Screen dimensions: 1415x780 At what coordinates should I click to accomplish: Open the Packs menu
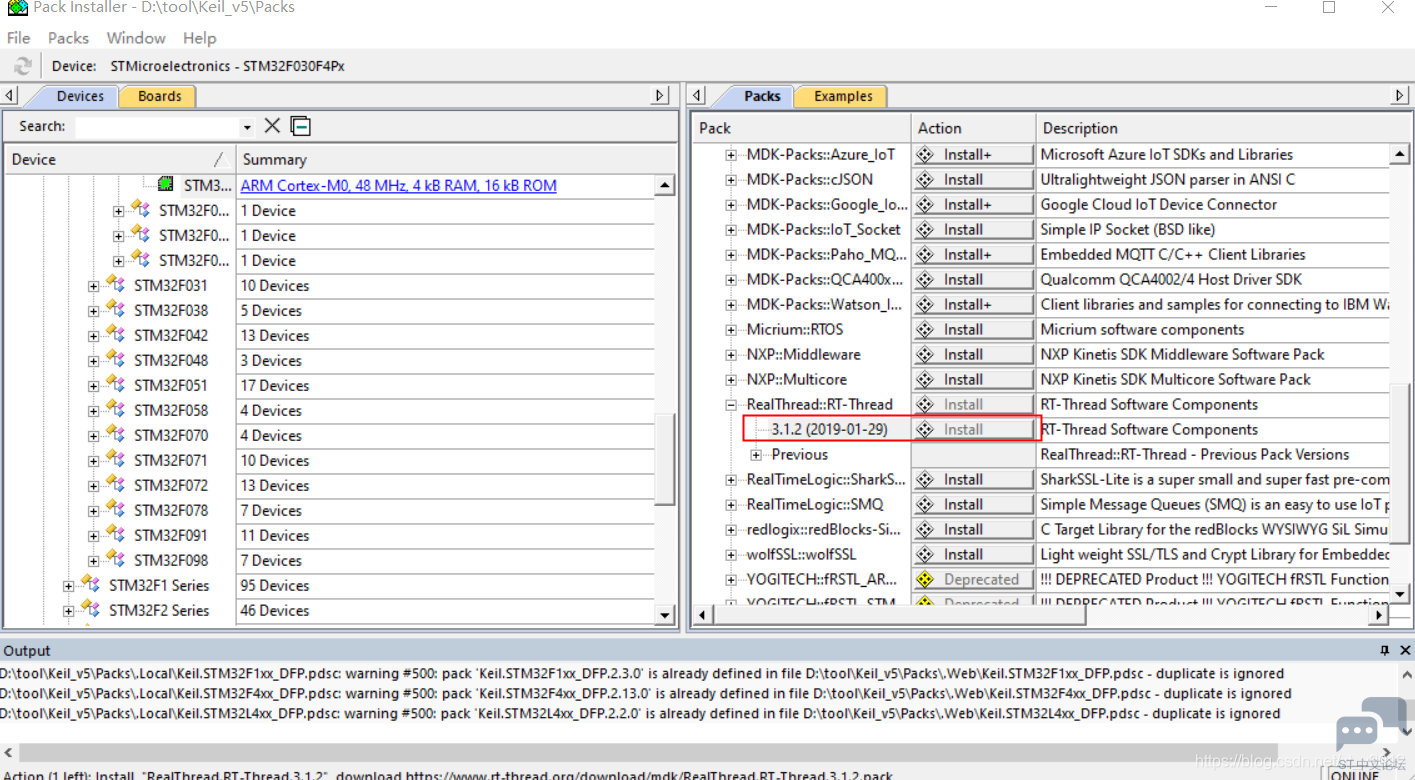68,38
